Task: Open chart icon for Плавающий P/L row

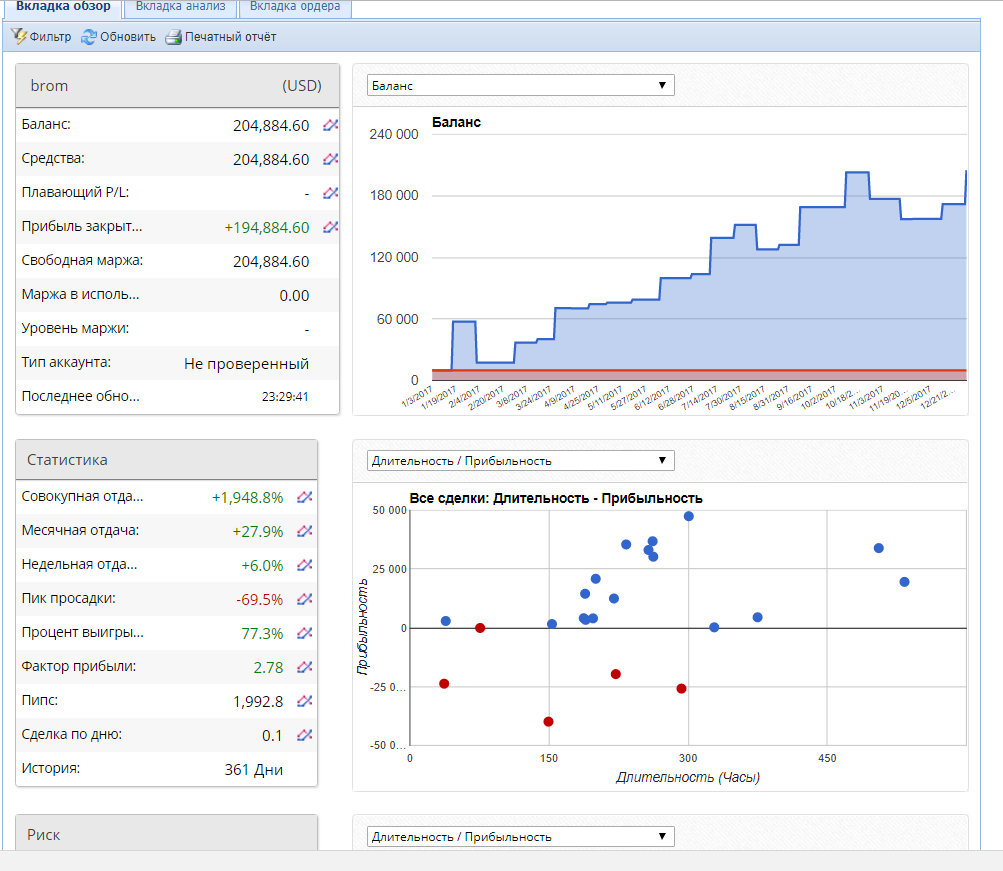Action: point(330,192)
